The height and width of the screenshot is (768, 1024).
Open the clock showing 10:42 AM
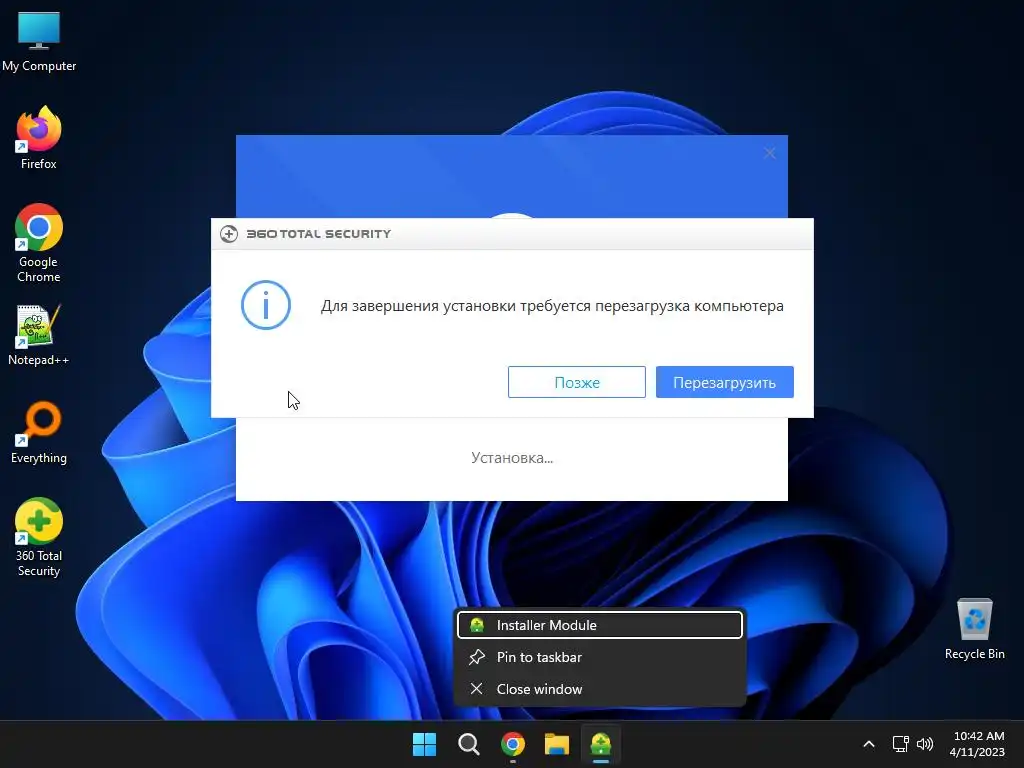coord(978,744)
